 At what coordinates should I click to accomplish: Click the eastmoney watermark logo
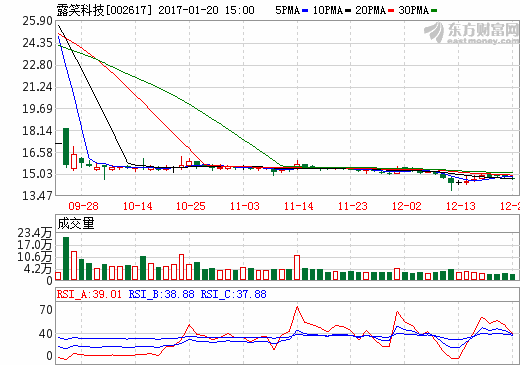click(471, 33)
